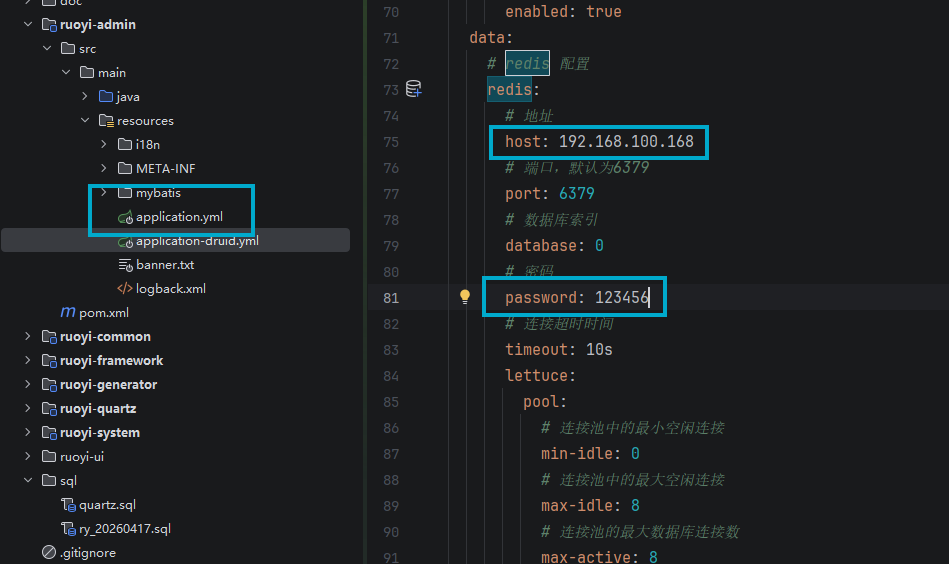Click the mybatis folder icon
Image resolution: width=949 pixels, height=564 pixels.
point(125,192)
